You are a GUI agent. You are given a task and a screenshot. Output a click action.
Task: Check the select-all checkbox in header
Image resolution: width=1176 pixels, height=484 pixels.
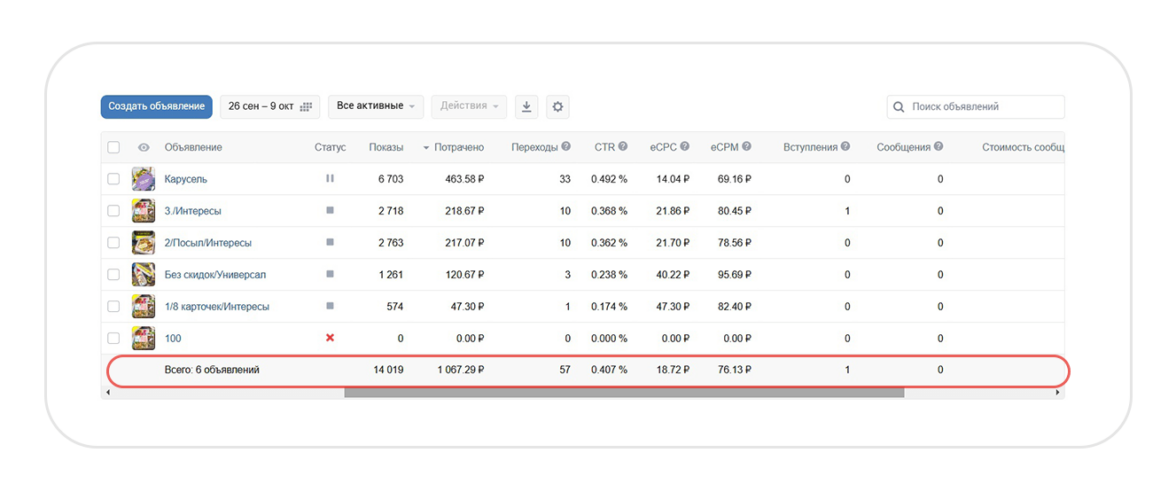pyautogui.click(x=114, y=148)
